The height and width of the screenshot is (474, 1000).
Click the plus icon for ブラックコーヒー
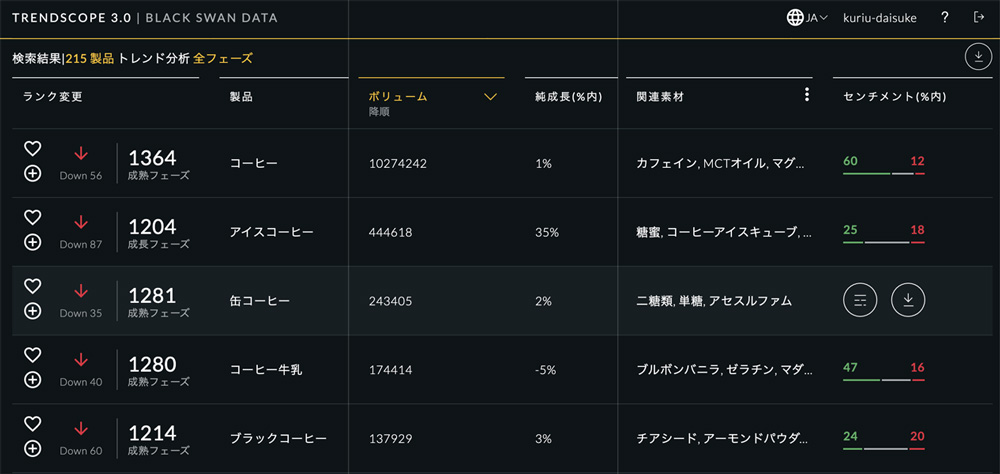click(x=32, y=448)
